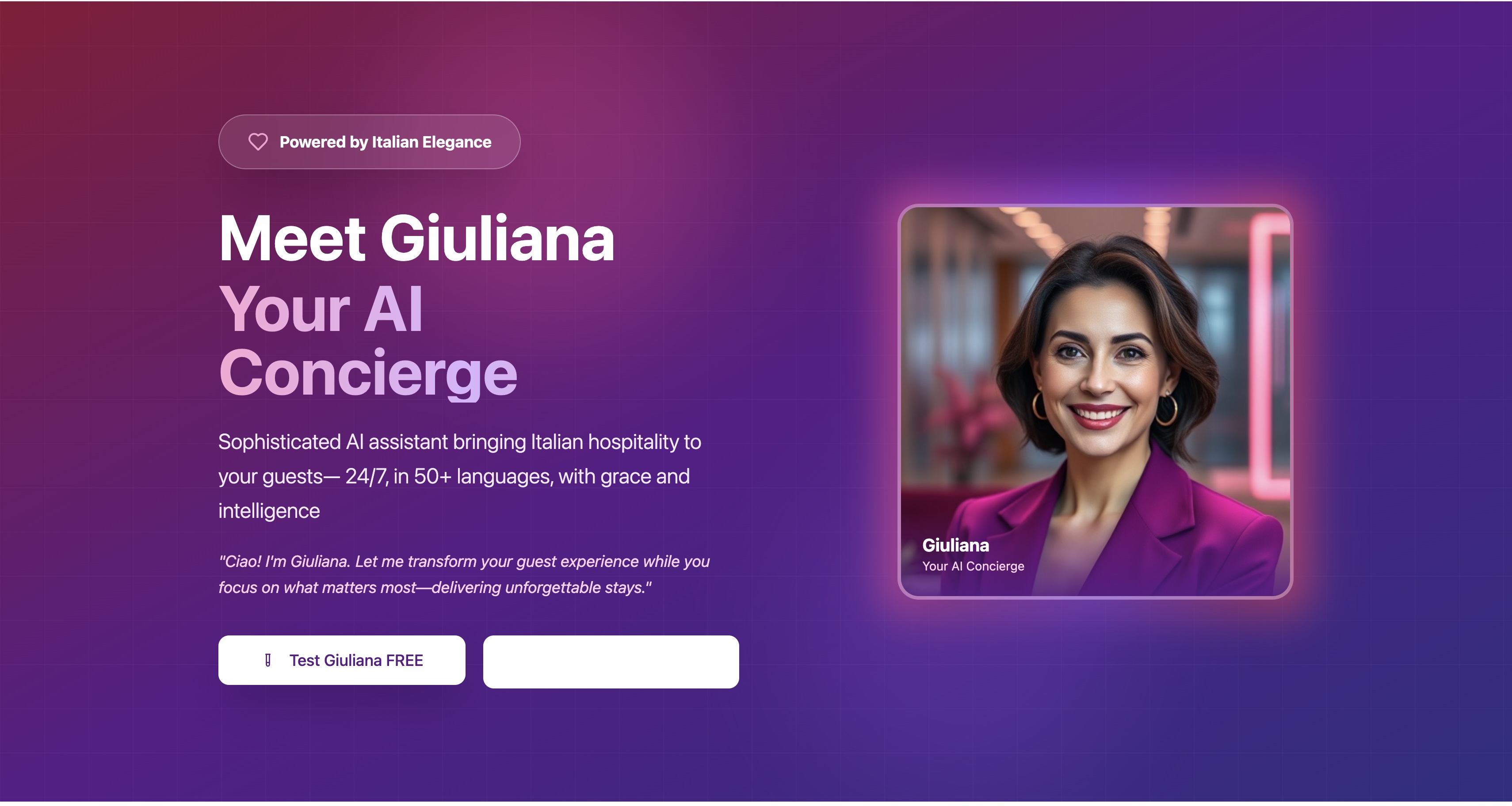Click the Meet Giuliana heading
Image resolution: width=1512 pixels, height=806 pixels.
(x=416, y=239)
